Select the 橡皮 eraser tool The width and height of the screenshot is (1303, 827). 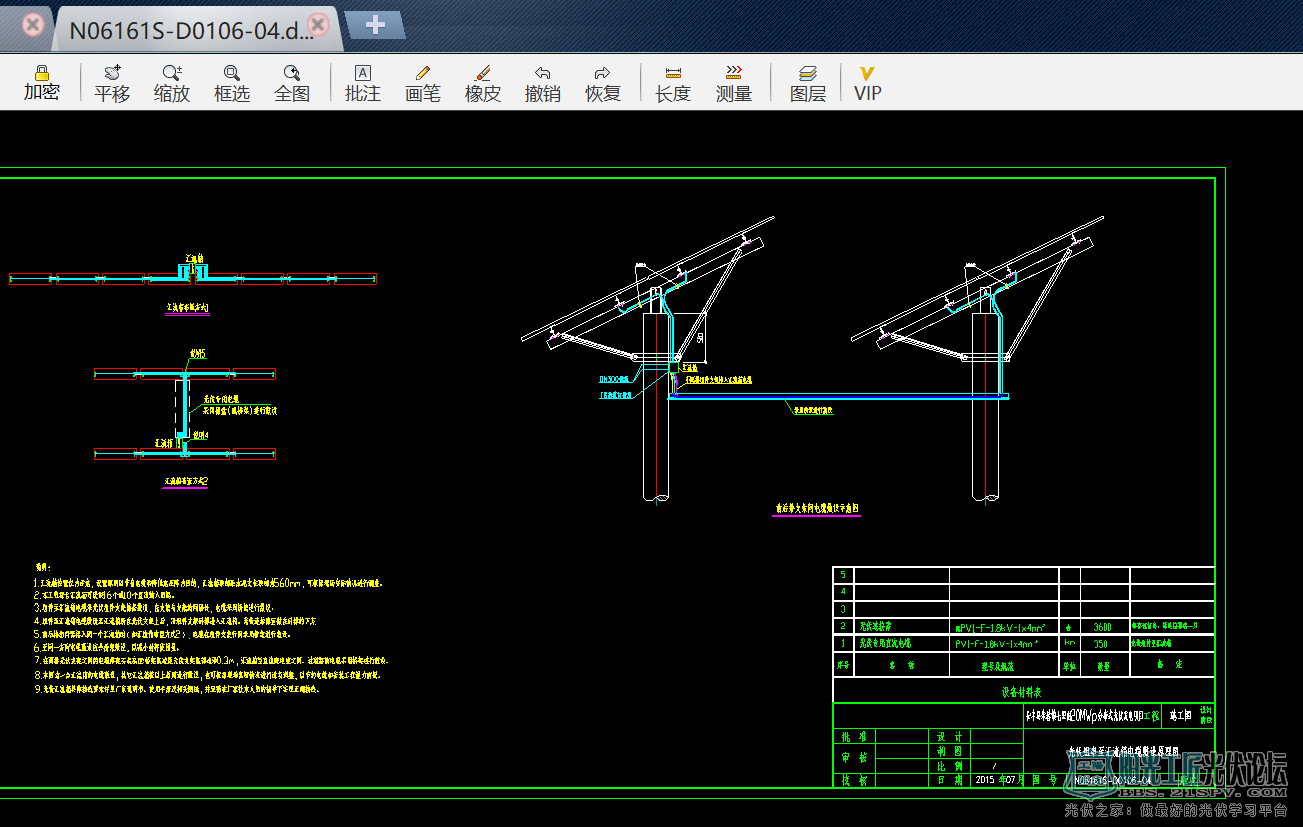483,84
